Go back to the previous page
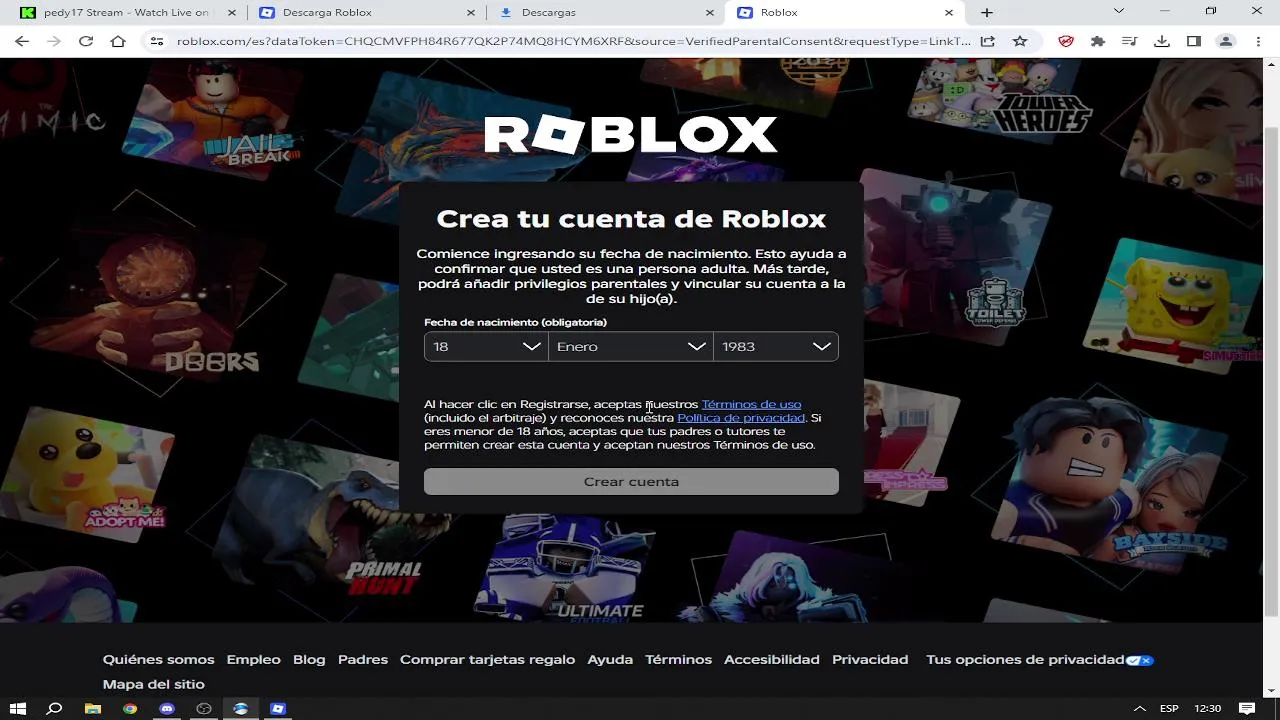 22,41
